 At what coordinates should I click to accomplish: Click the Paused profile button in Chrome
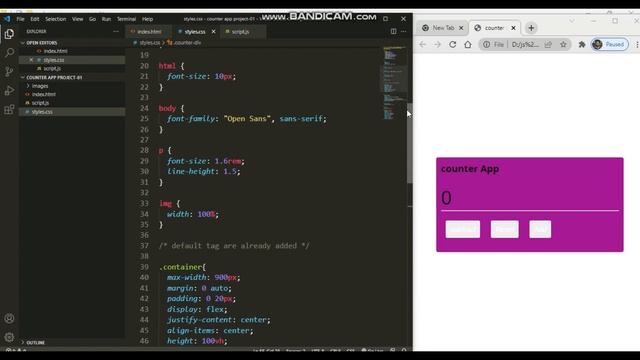click(610, 44)
